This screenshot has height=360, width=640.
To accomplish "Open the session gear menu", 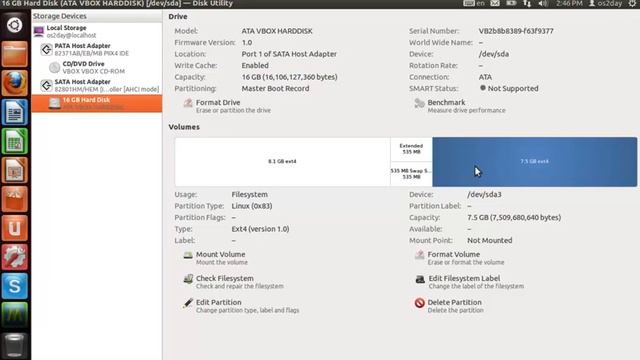I will [x=633, y=4].
